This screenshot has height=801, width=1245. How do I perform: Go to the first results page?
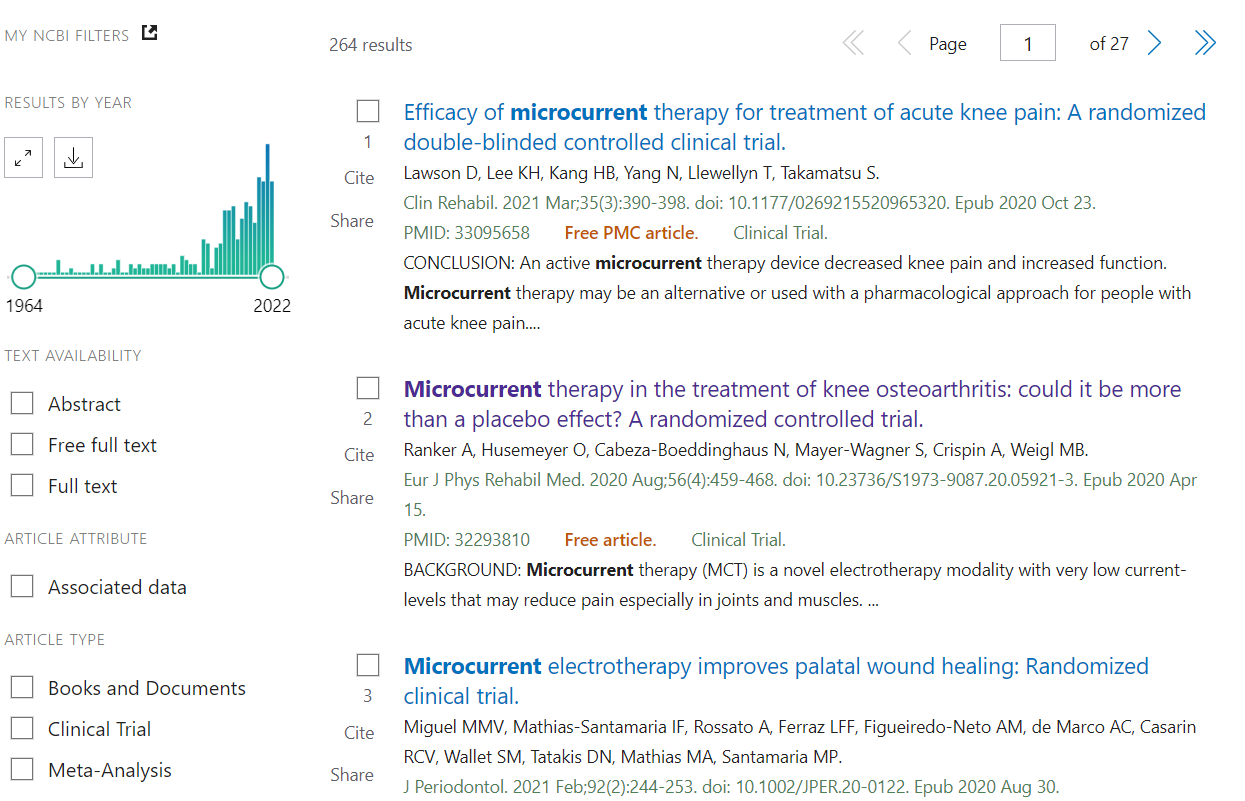[x=853, y=43]
